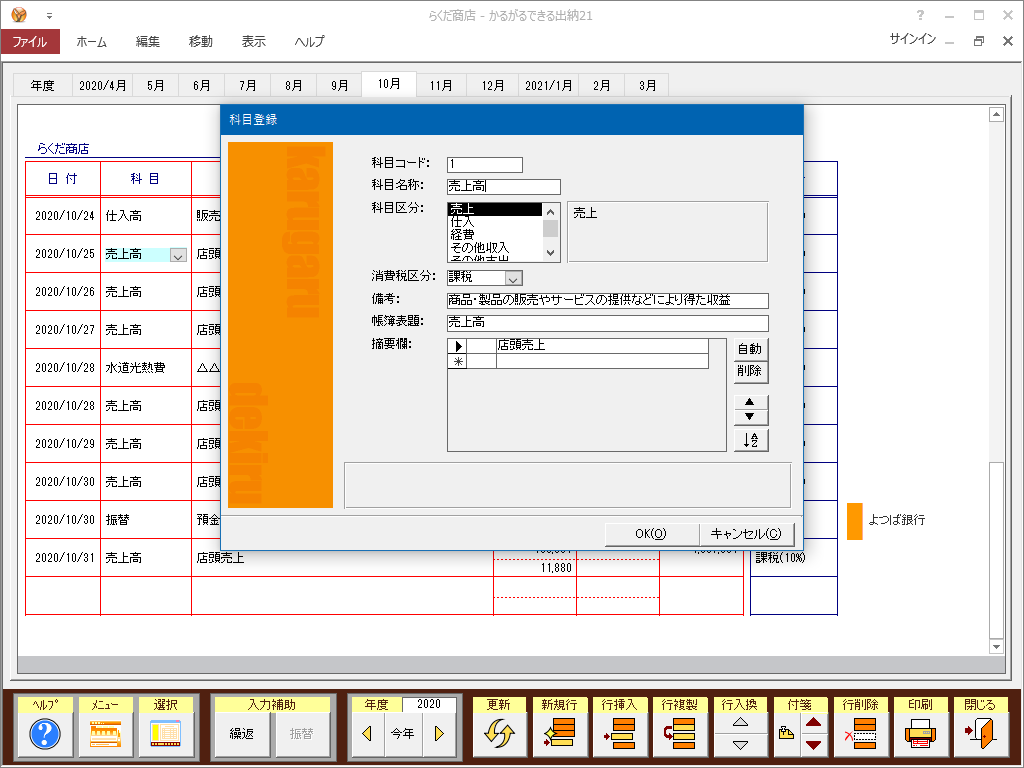Click the 付箋 red down arrow

pyautogui.click(x=814, y=744)
